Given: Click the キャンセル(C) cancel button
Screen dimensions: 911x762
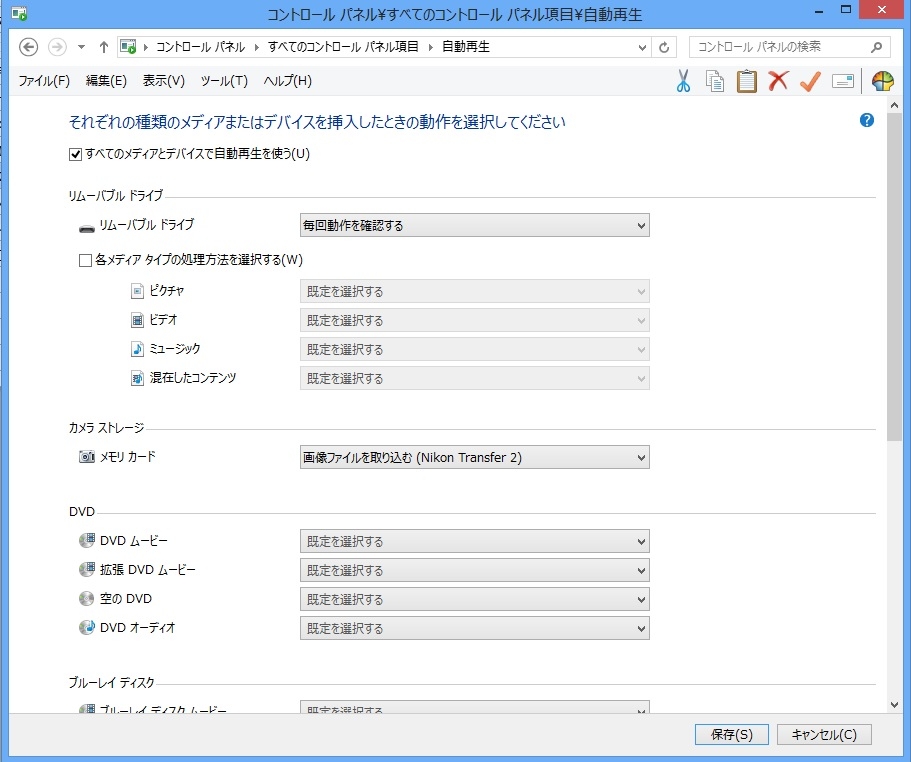Looking at the screenshot, I should click(x=824, y=735).
